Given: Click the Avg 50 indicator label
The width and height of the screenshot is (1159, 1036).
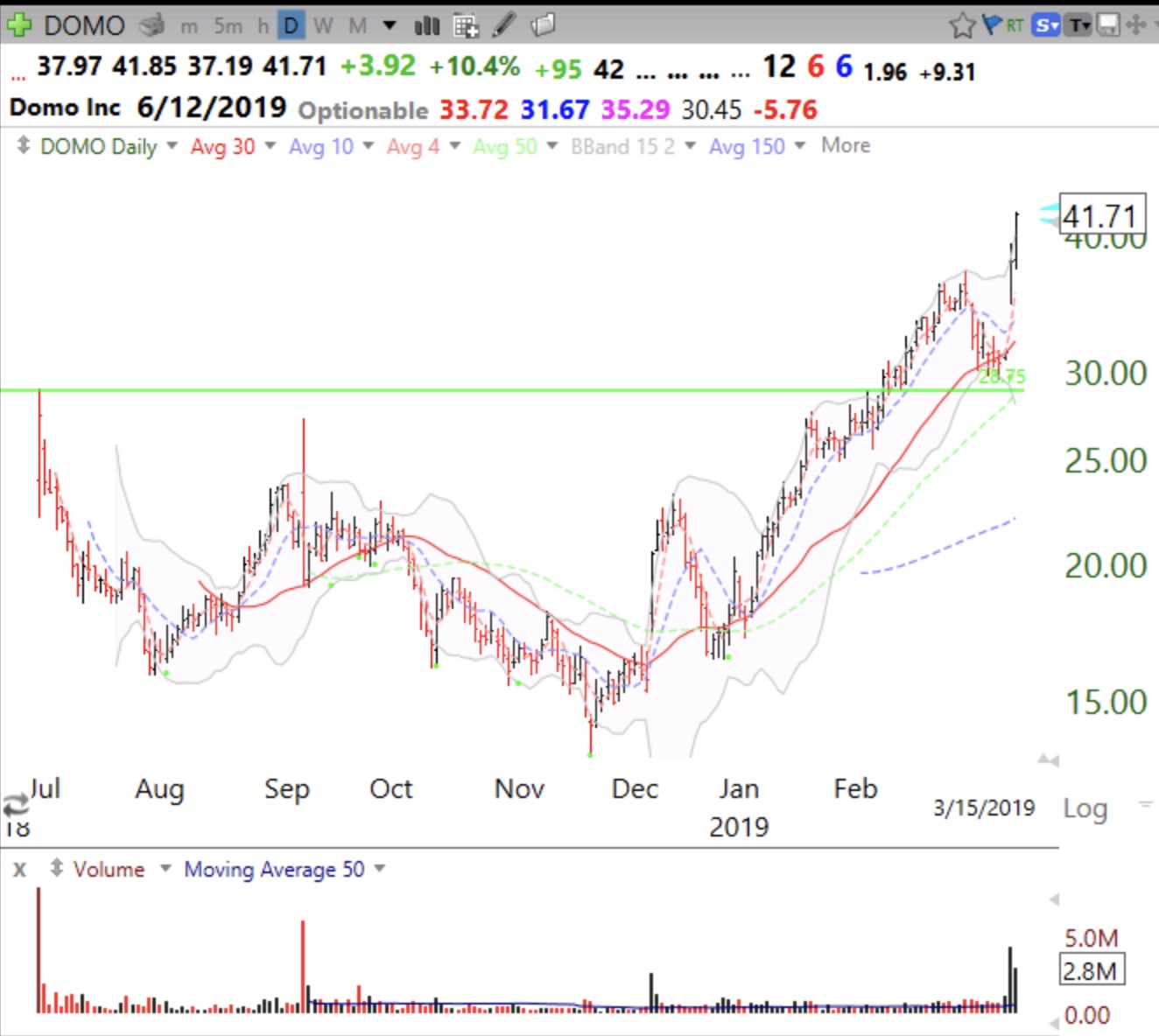Looking at the screenshot, I should point(505,146).
